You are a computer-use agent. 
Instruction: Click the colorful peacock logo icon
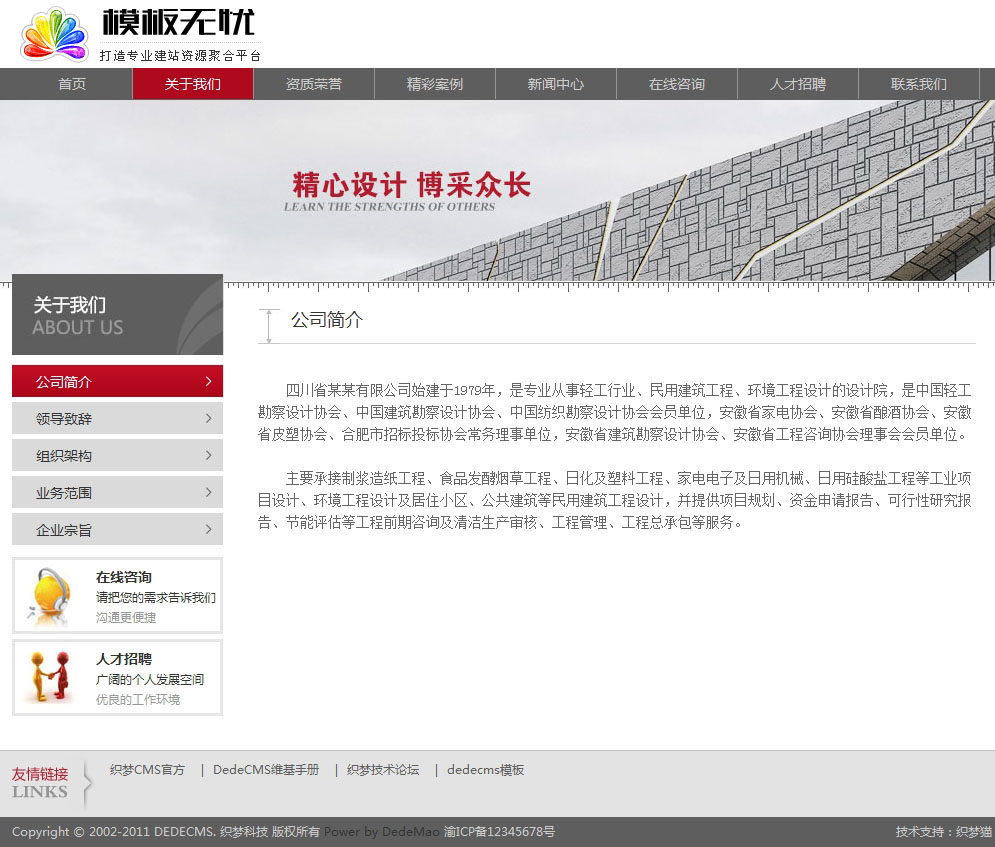tap(54, 35)
